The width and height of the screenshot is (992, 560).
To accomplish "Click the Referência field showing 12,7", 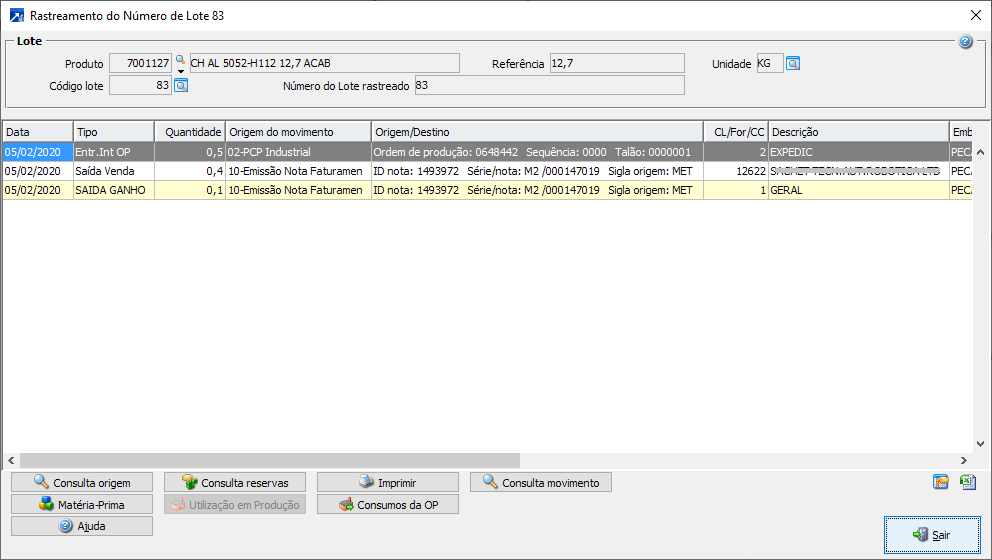I will tap(617, 63).
